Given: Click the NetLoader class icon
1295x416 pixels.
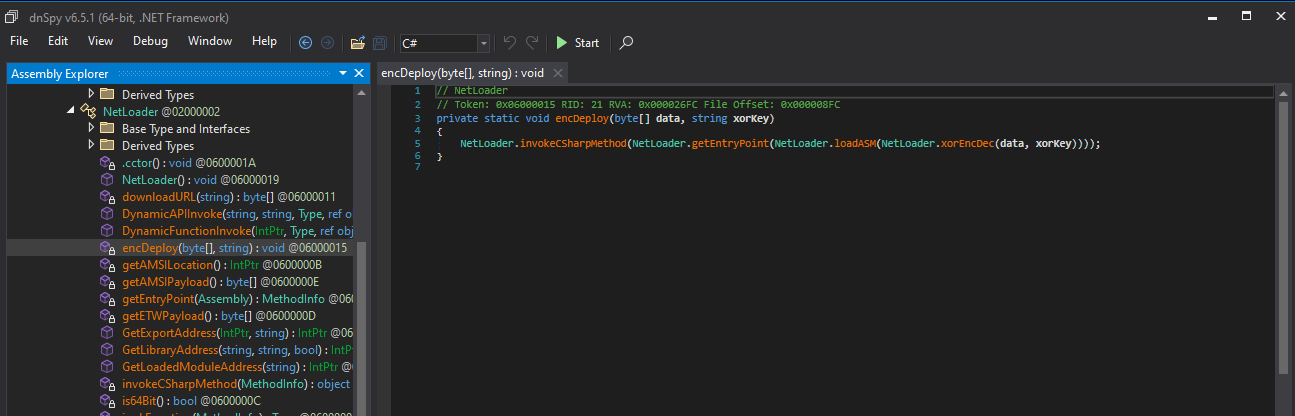Looking at the screenshot, I should (87, 112).
